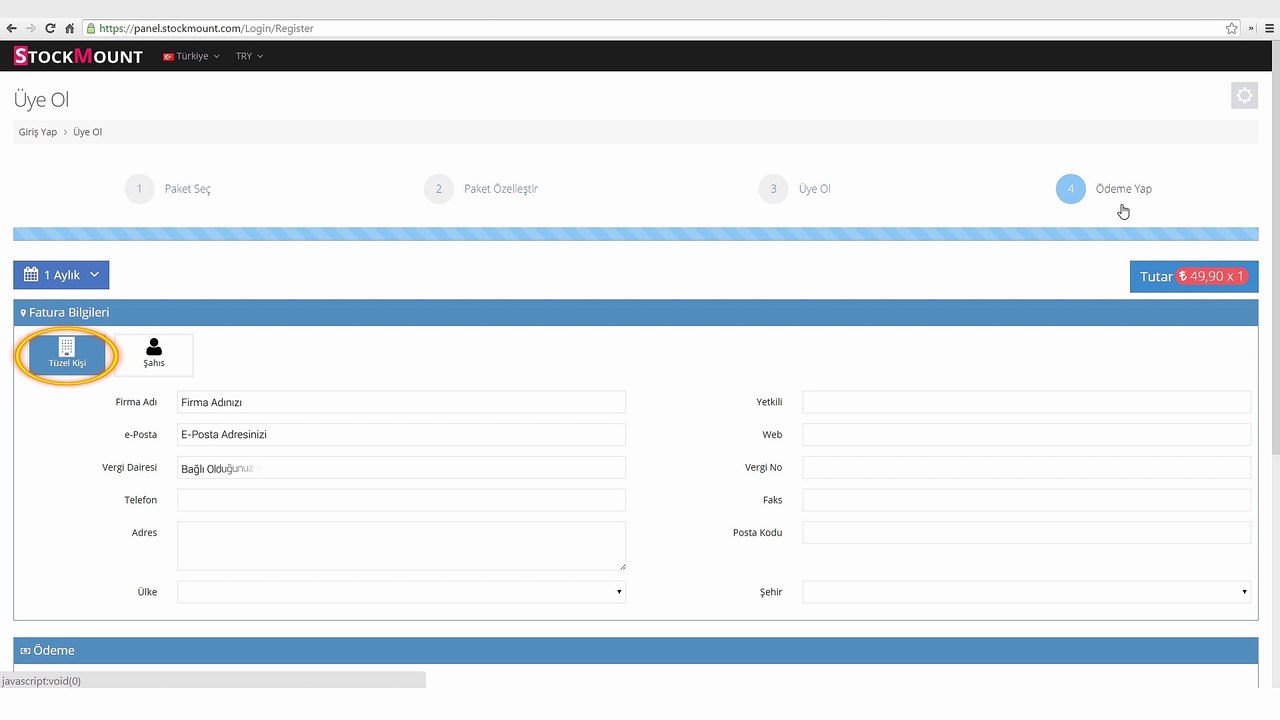The image size is (1280, 720).
Task: Focus the Vergi Dairesi input field
Action: point(401,467)
